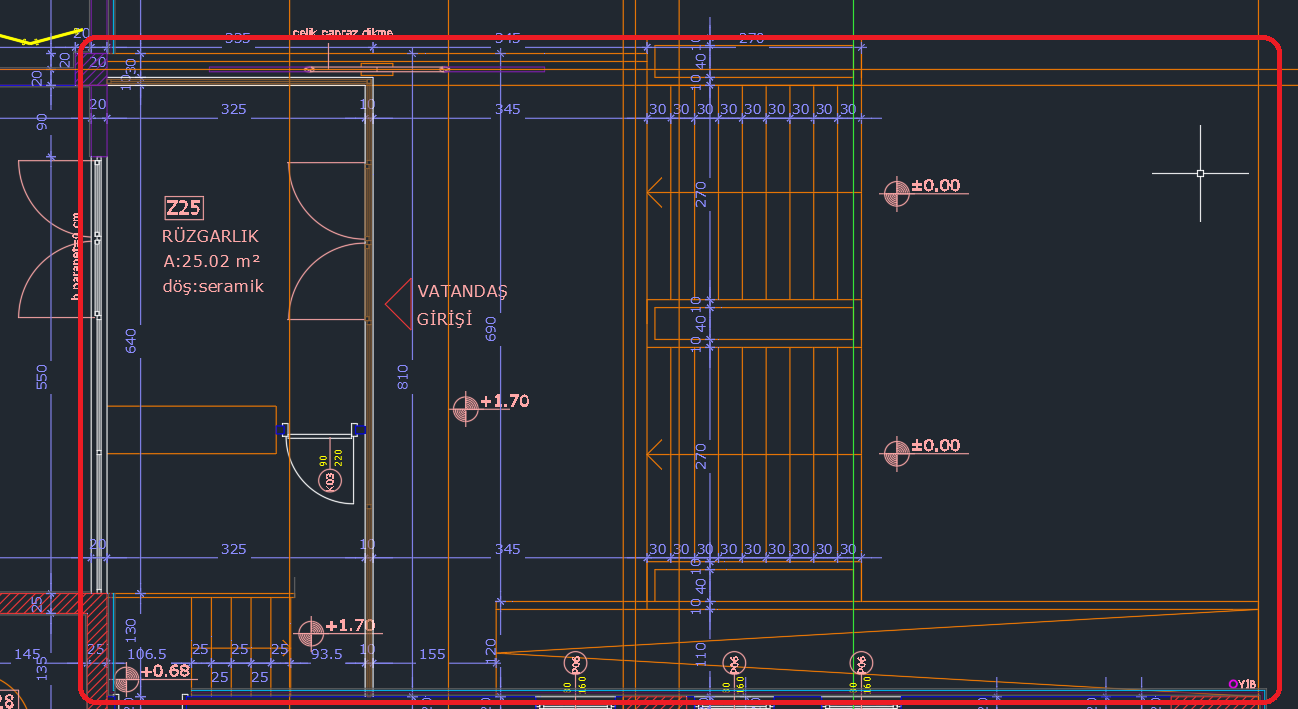This screenshot has width=1298, height=709.
Task: Click the 690 vertical dimension text
Action: 491,328
